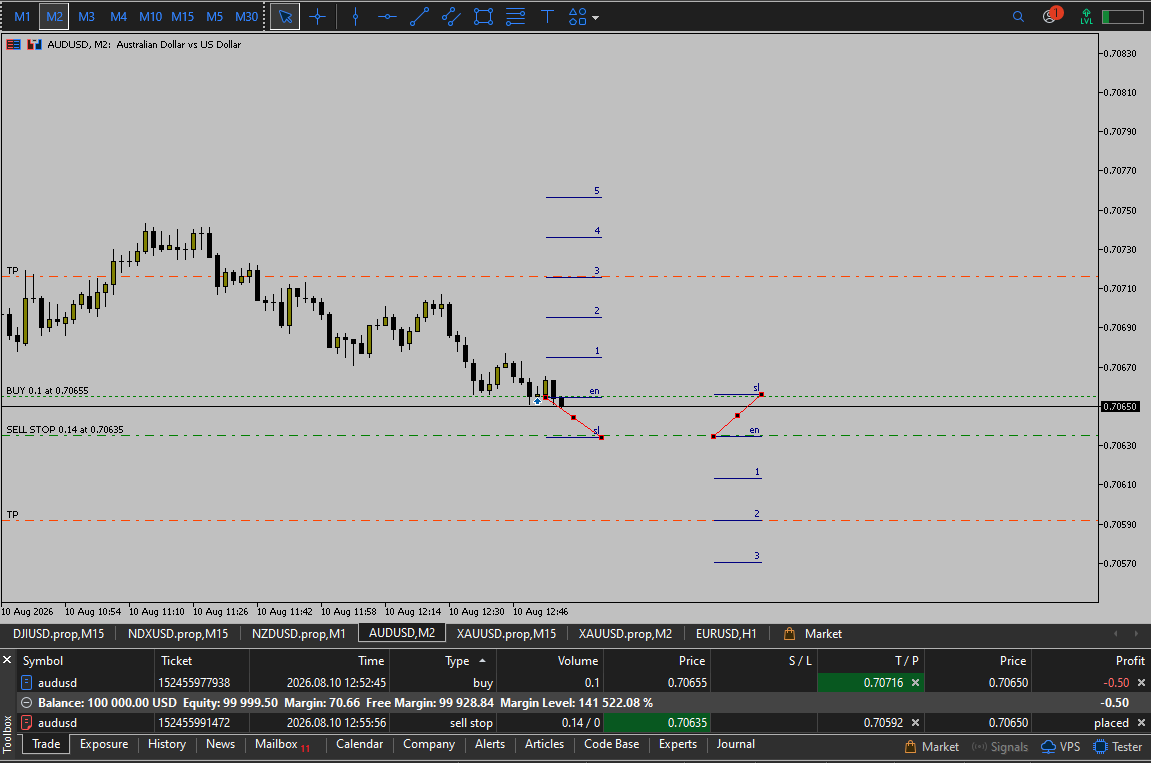Image resolution: width=1151 pixels, height=763 pixels.
Task: Open the chat notifications icon
Action: pos(1052,15)
